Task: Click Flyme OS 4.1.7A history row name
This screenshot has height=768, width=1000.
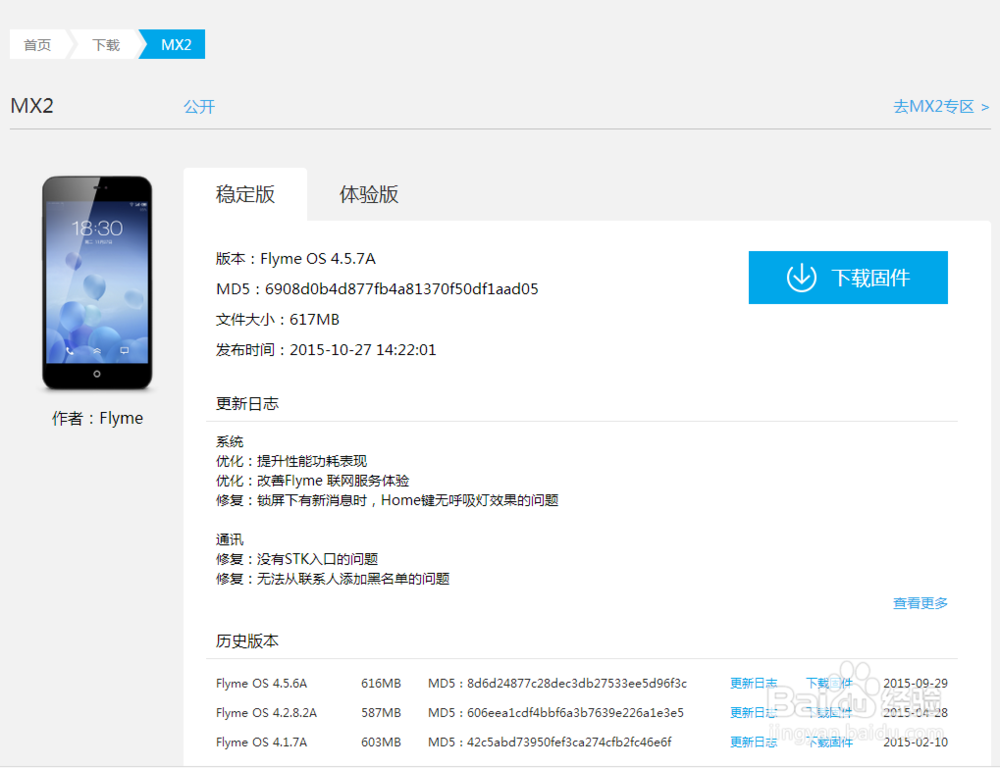Action: [261, 742]
